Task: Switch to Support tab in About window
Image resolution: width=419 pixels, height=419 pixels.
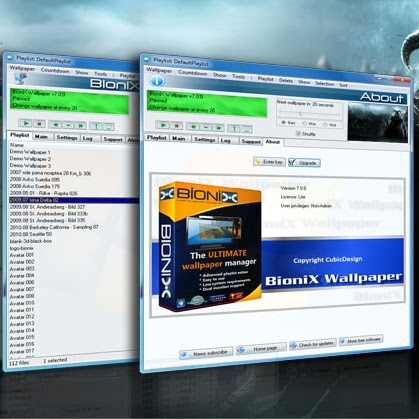Action: (x=251, y=142)
